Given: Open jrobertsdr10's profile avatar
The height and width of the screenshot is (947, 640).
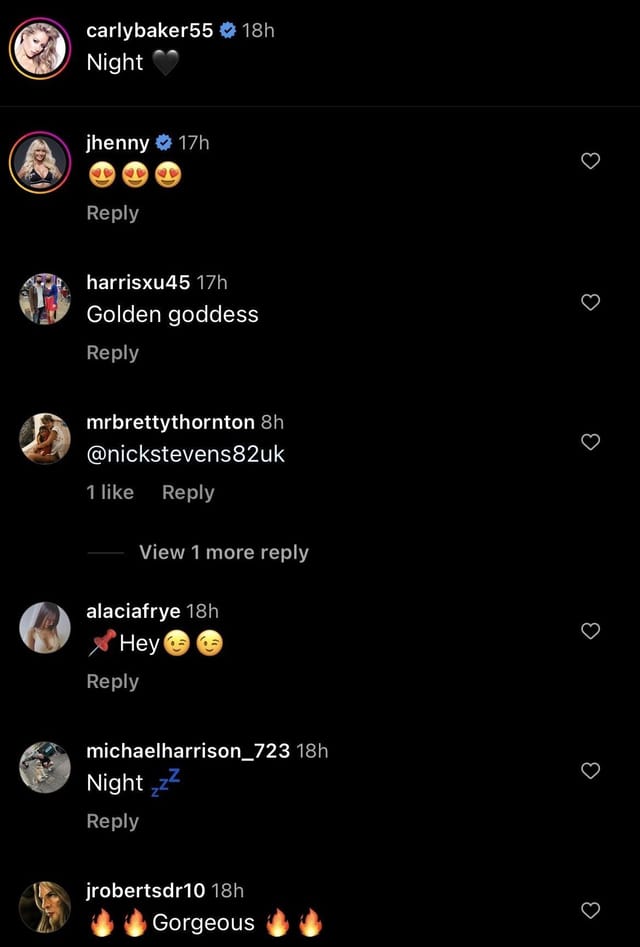Looking at the screenshot, I should pyautogui.click(x=45, y=907).
